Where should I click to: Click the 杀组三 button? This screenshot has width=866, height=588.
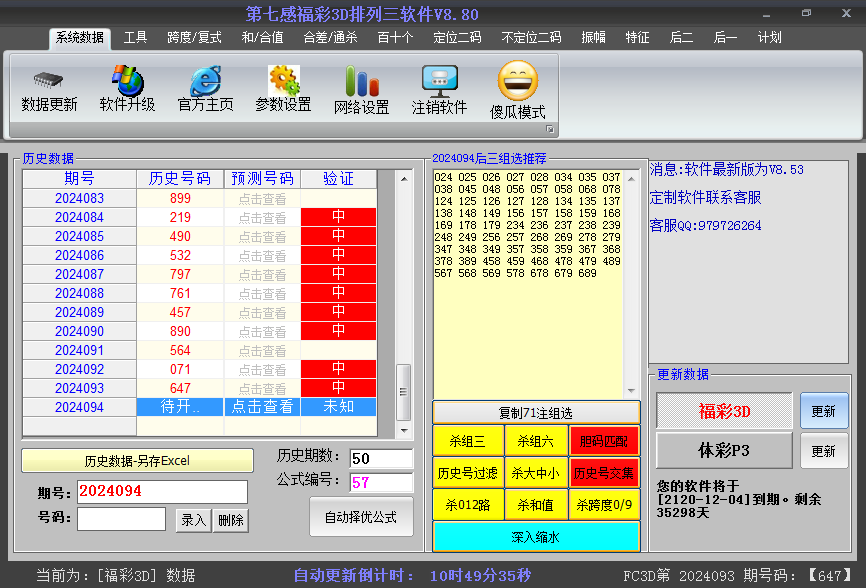[468, 441]
